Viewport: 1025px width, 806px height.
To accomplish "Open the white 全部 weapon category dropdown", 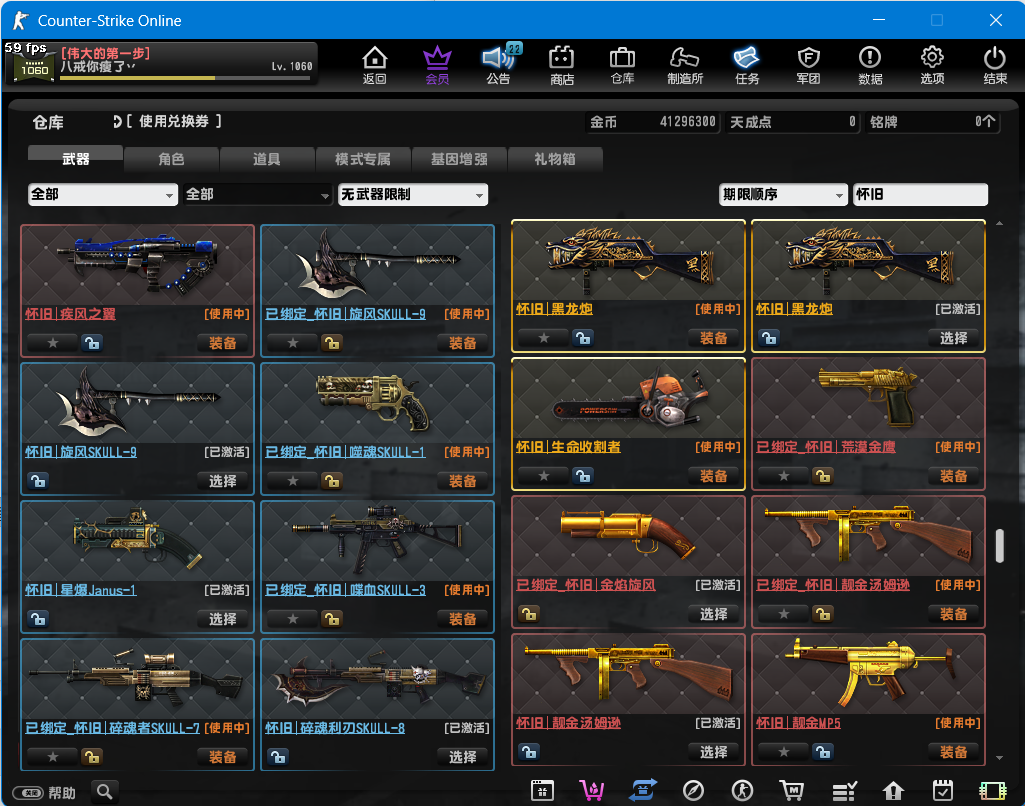I will 103,194.
